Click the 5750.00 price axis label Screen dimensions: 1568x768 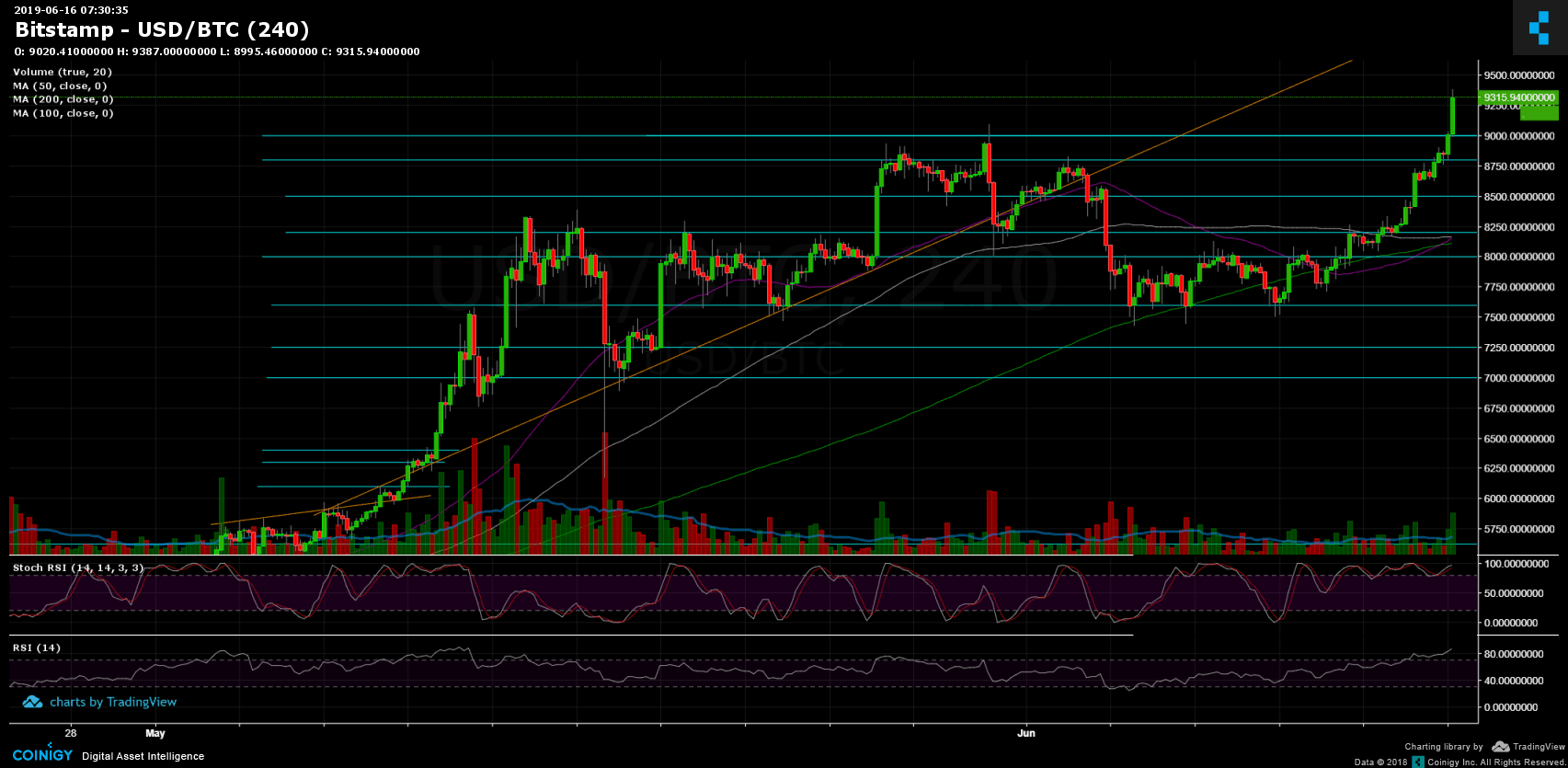pyautogui.click(x=1517, y=529)
